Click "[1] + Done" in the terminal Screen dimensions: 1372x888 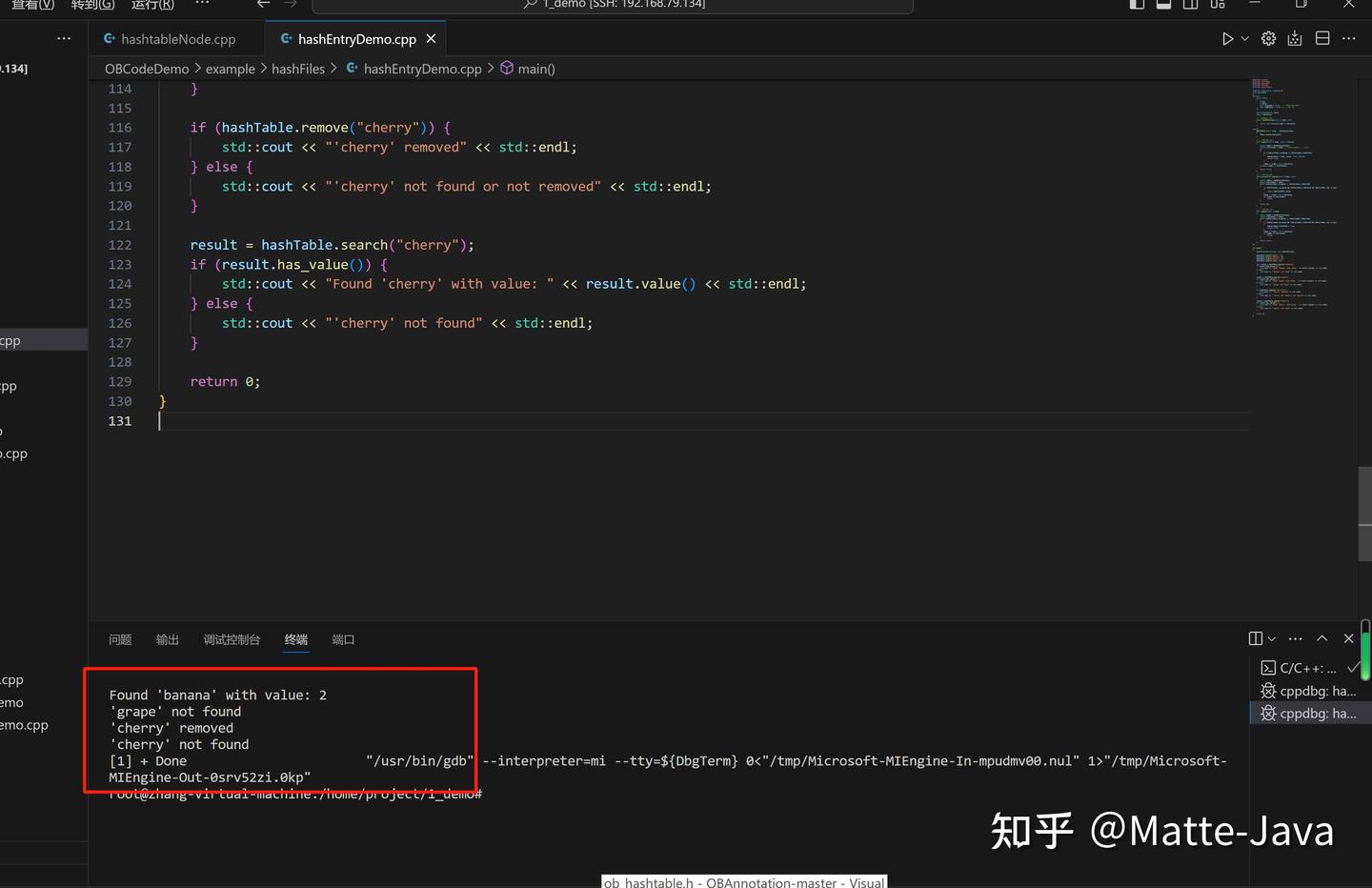148,761
